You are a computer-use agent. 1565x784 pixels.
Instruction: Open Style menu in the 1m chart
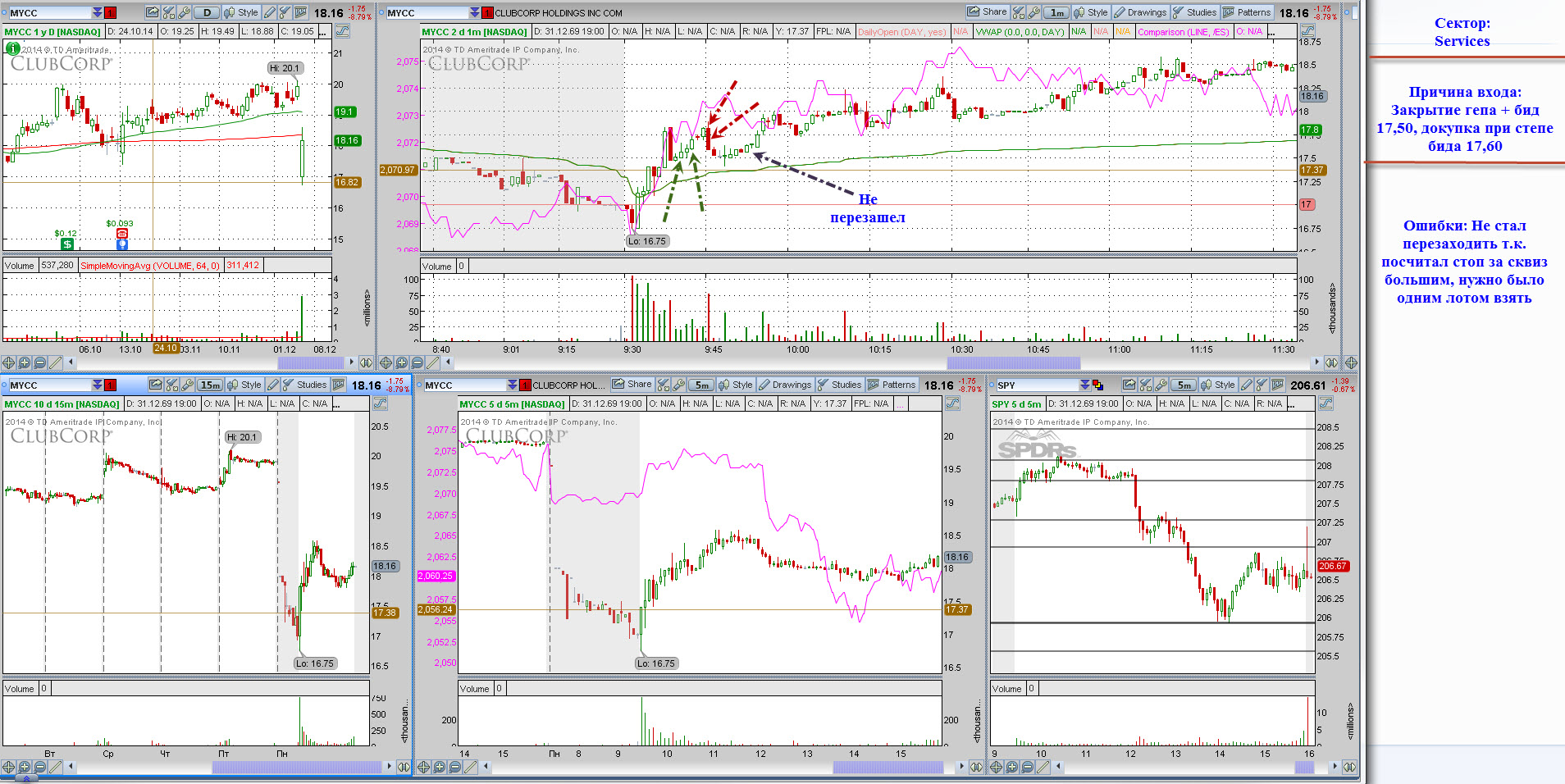coord(1091,11)
